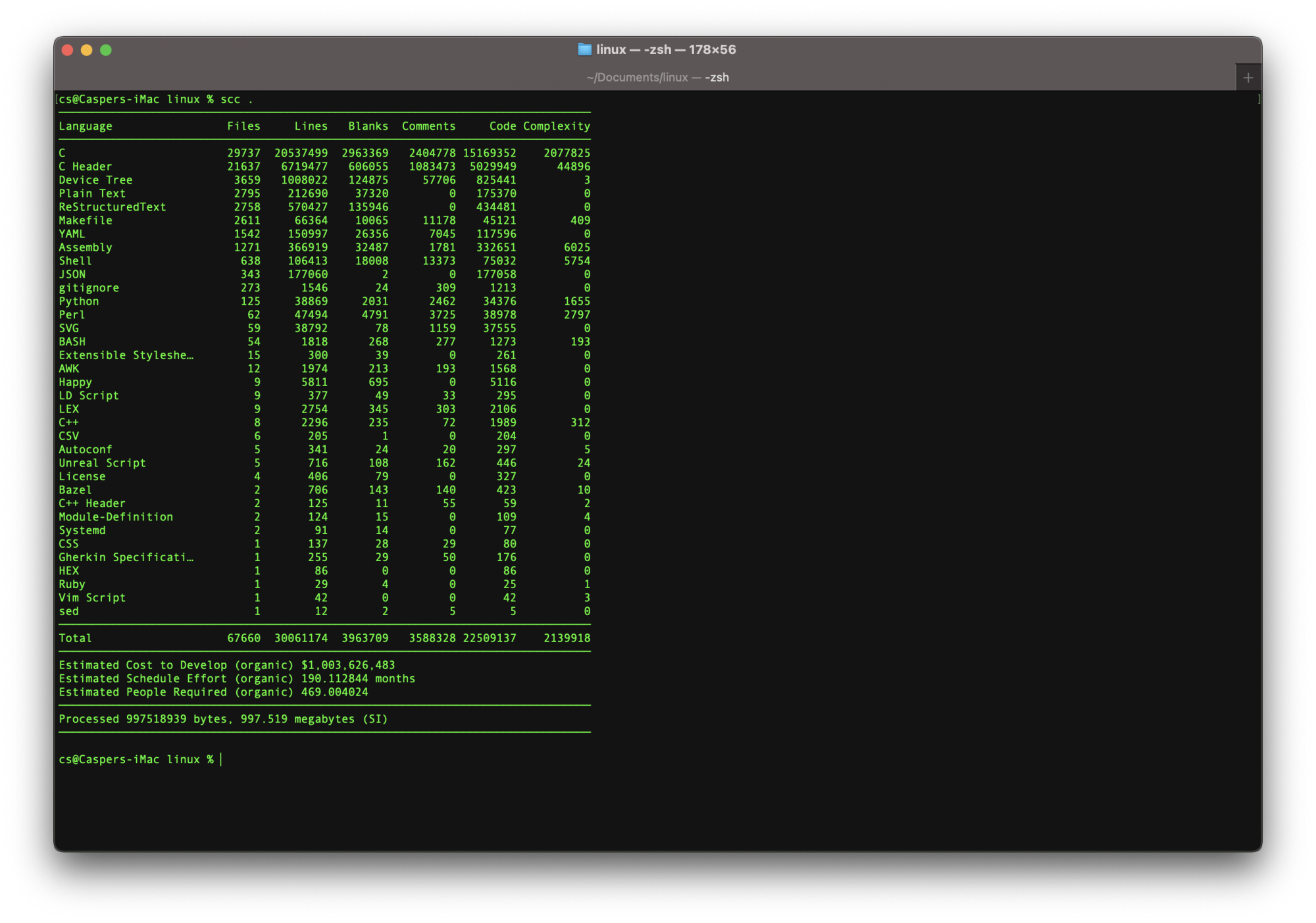This screenshot has width=1316, height=923.
Task: Select the ~/Documents/linux — -zsh tab
Action: [x=658, y=78]
